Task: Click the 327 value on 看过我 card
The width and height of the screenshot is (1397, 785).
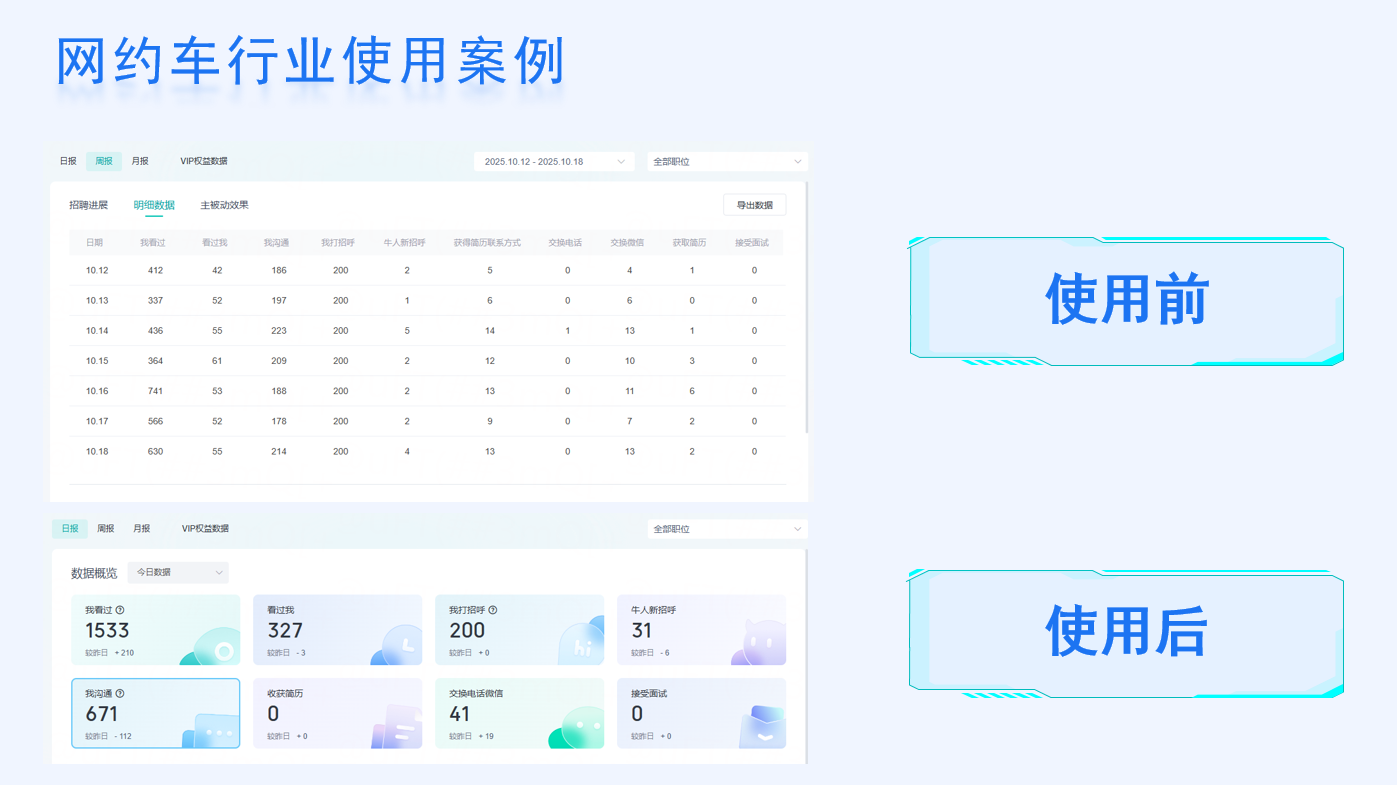Action: [285, 631]
